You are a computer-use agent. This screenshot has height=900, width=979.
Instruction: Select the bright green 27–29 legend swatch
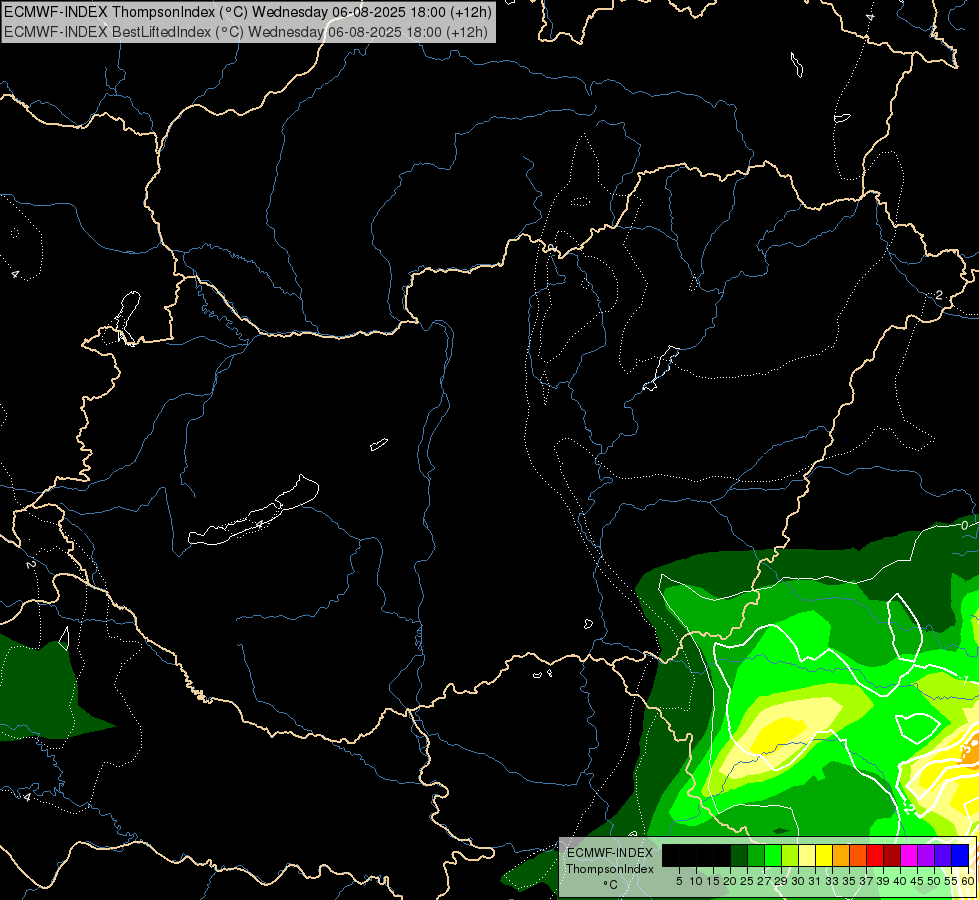click(773, 855)
